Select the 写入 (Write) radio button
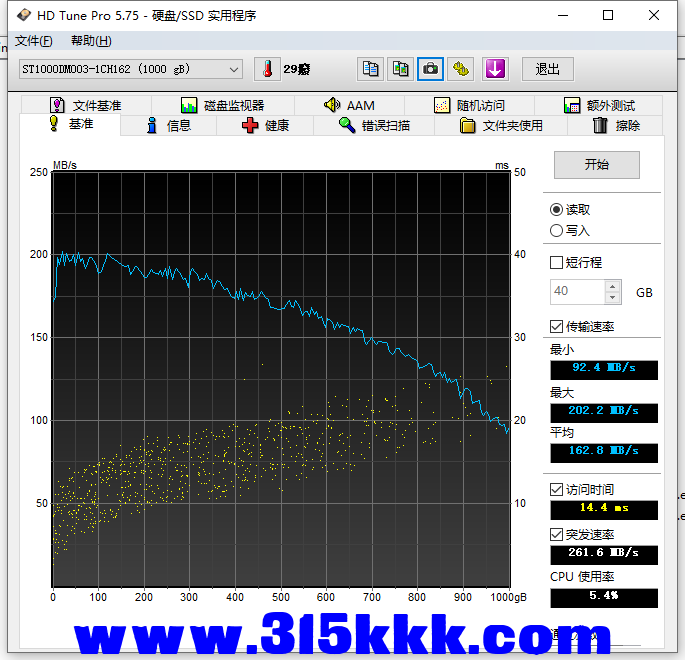This screenshot has width=685, height=660. click(x=557, y=231)
